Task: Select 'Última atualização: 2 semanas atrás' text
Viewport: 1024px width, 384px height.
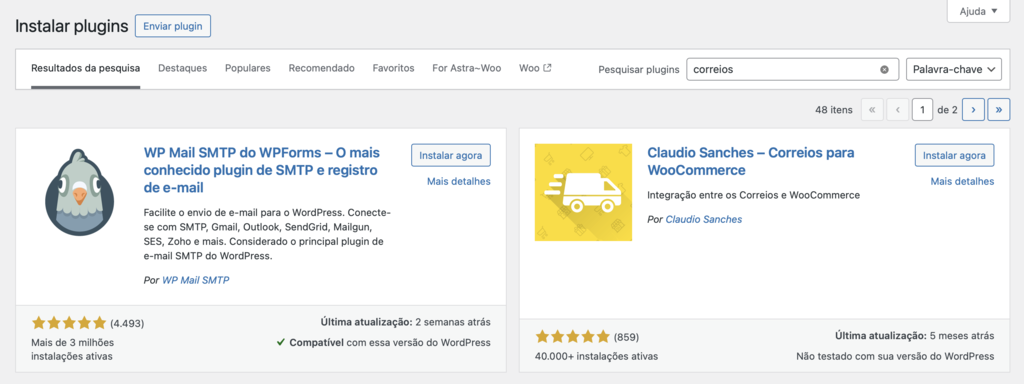Action: coord(406,322)
